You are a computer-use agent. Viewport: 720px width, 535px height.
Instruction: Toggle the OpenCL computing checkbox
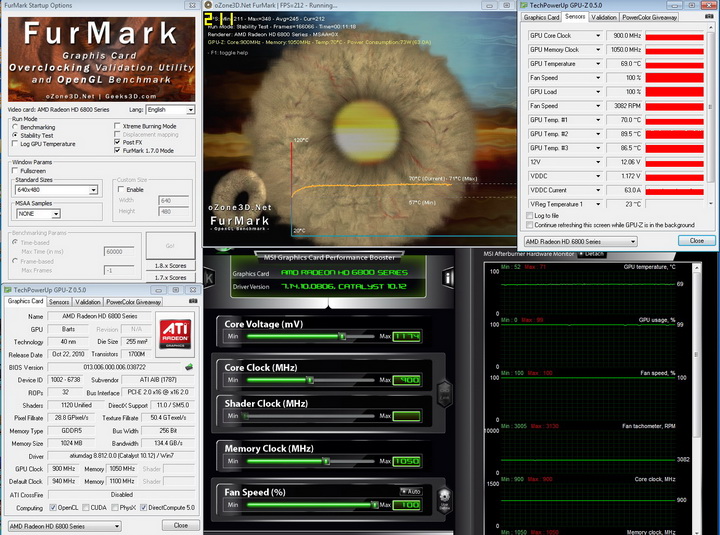[x=53, y=507]
